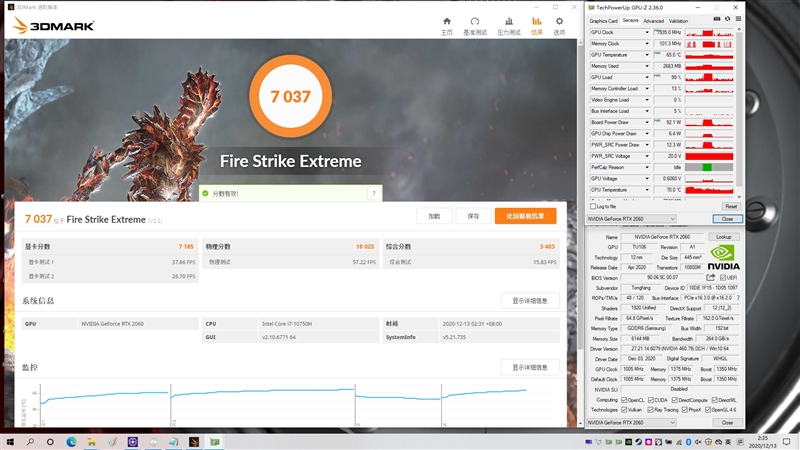Toggle Vulkan checkbox
Viewport: 800px width, 450px height.
point(624,410)
